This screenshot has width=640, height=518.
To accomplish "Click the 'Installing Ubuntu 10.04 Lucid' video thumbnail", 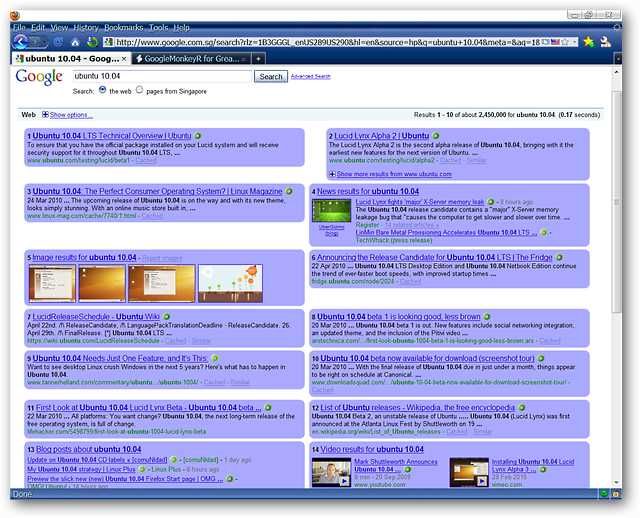I will point(469,472).
